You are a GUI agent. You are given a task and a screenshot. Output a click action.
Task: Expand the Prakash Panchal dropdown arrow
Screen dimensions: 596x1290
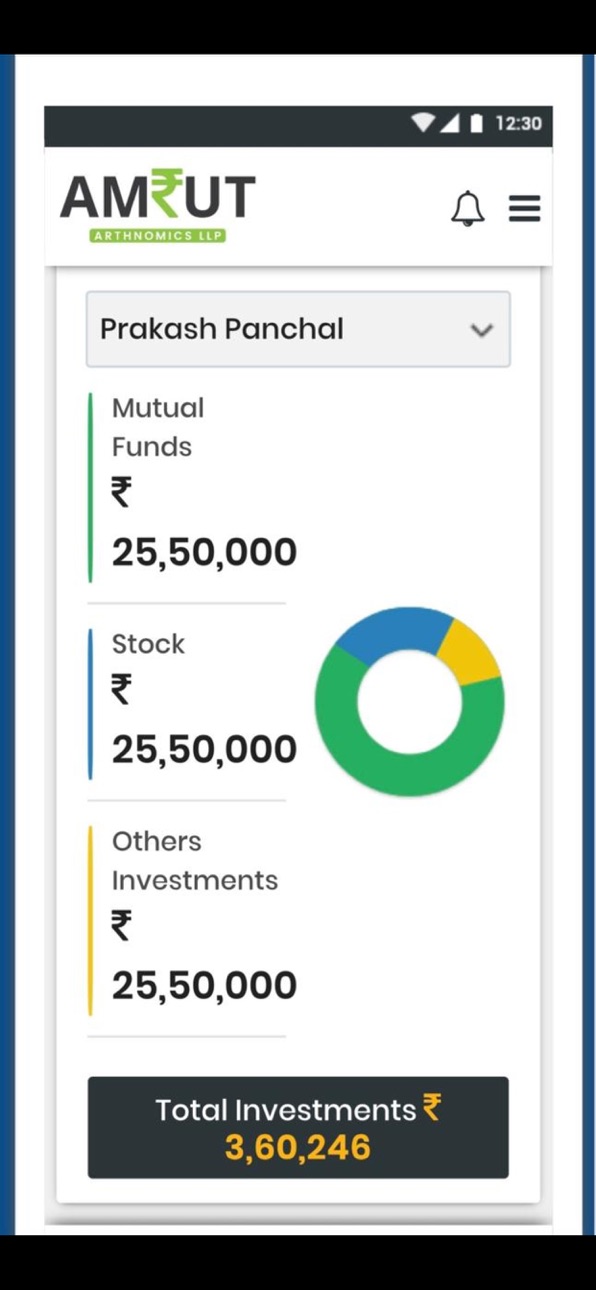(482, 330)
